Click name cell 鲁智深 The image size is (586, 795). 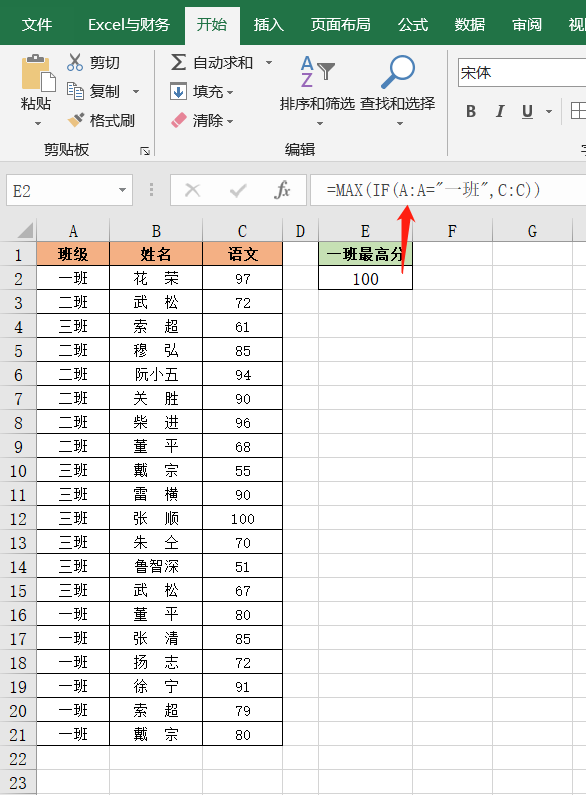click(156, 566)
